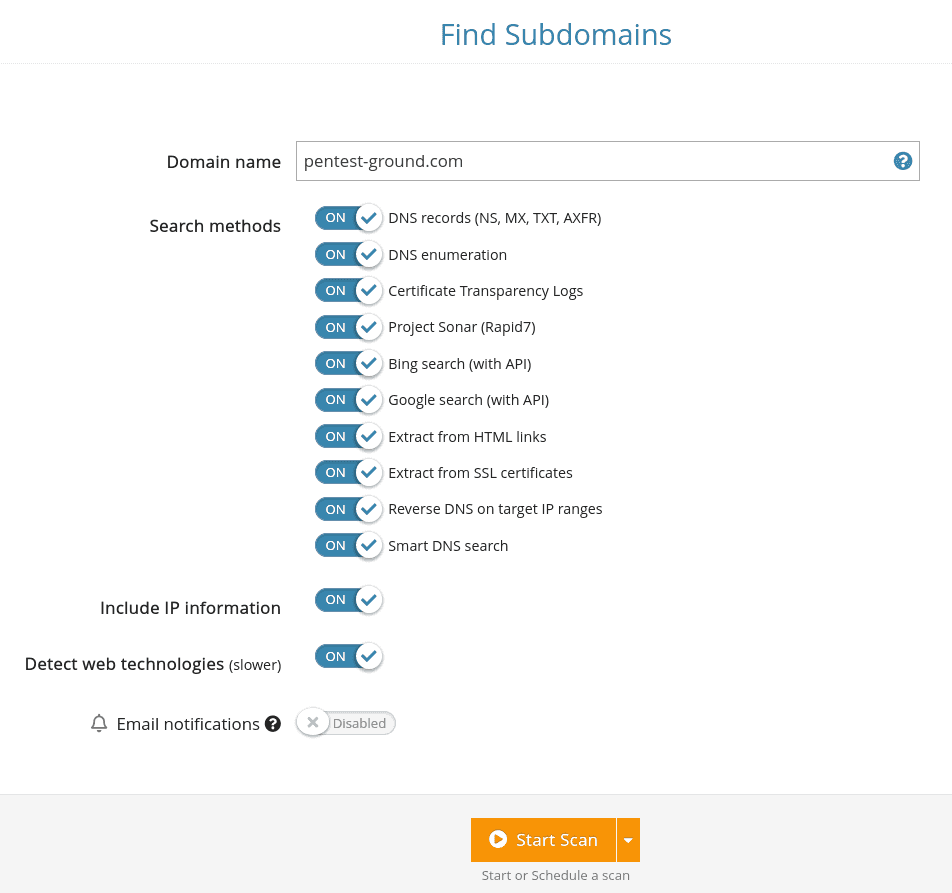
Task: Click the help icon next to Email notifications
Action: [x=272, y=723]
